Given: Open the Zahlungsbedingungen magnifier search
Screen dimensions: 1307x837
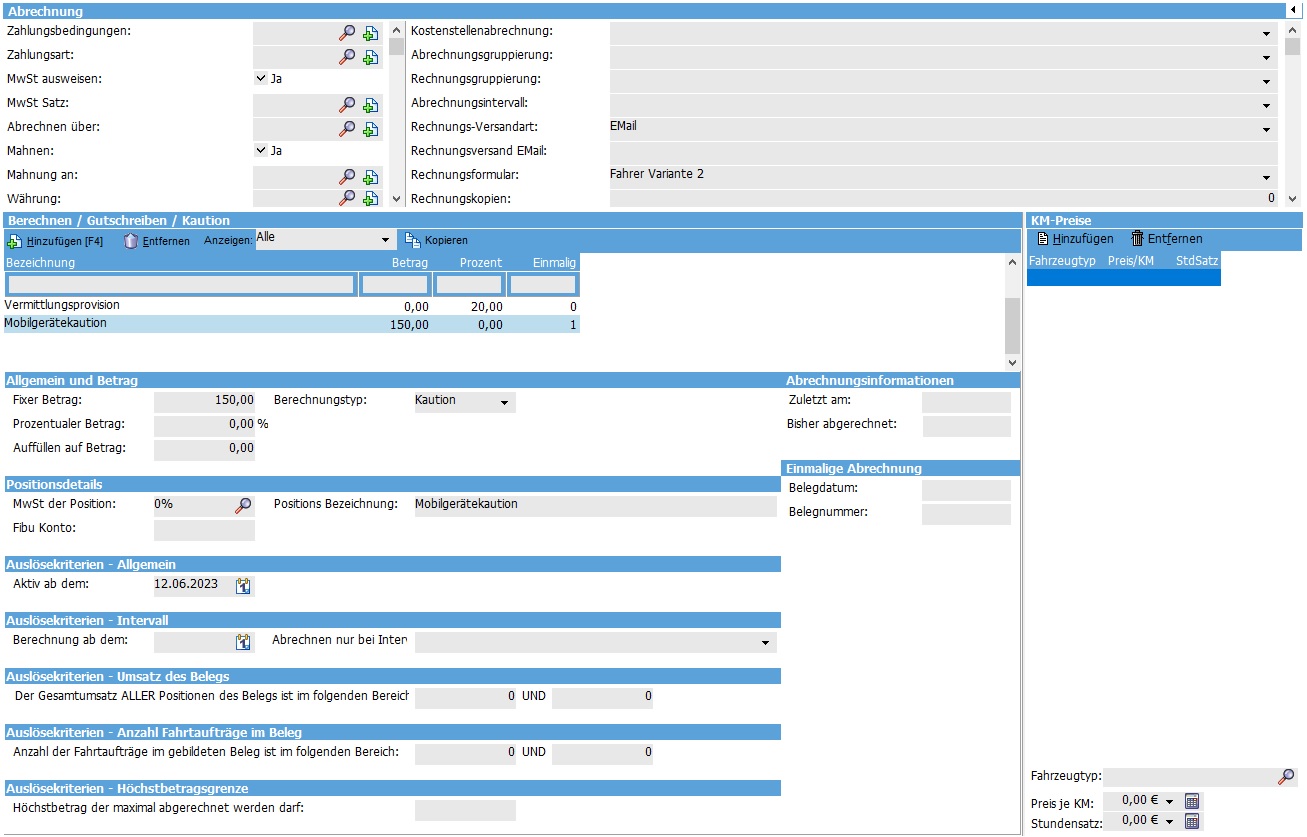Looking at the screenshot, I should (347, 33).
